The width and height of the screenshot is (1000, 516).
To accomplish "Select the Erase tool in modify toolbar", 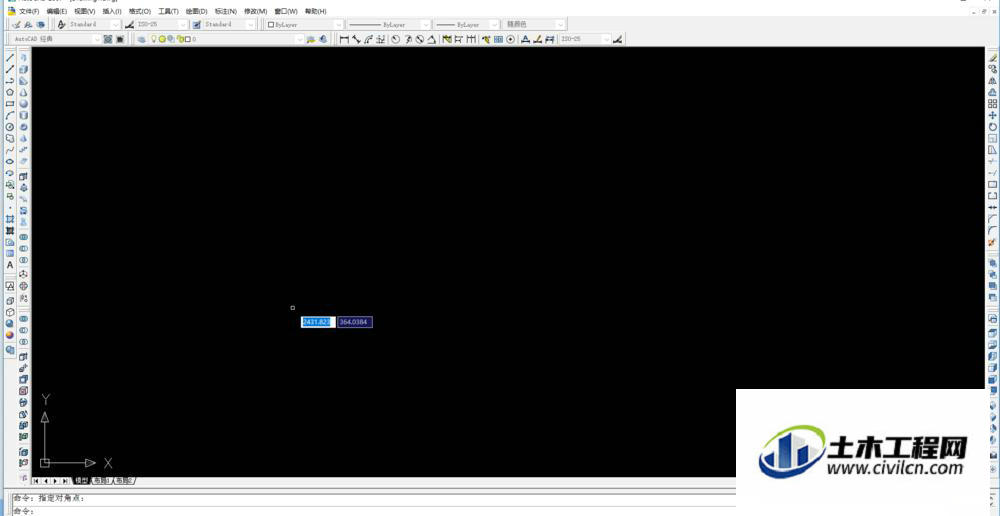I will 992,58.
